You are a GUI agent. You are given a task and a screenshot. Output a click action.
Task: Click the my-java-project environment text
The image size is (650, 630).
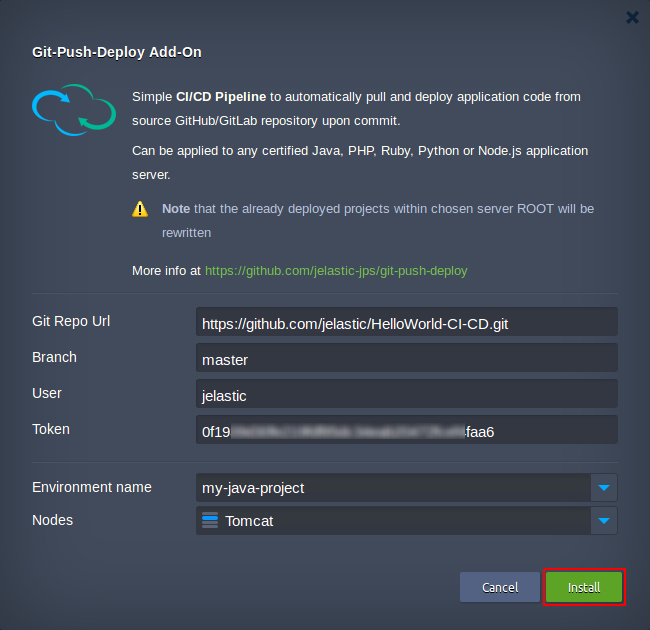253,488
